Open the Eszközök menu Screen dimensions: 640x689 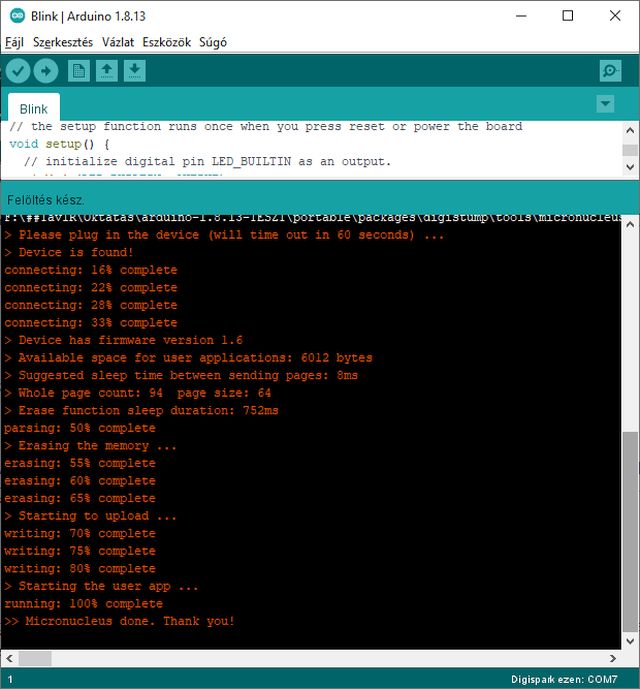(x=166, y=42)
